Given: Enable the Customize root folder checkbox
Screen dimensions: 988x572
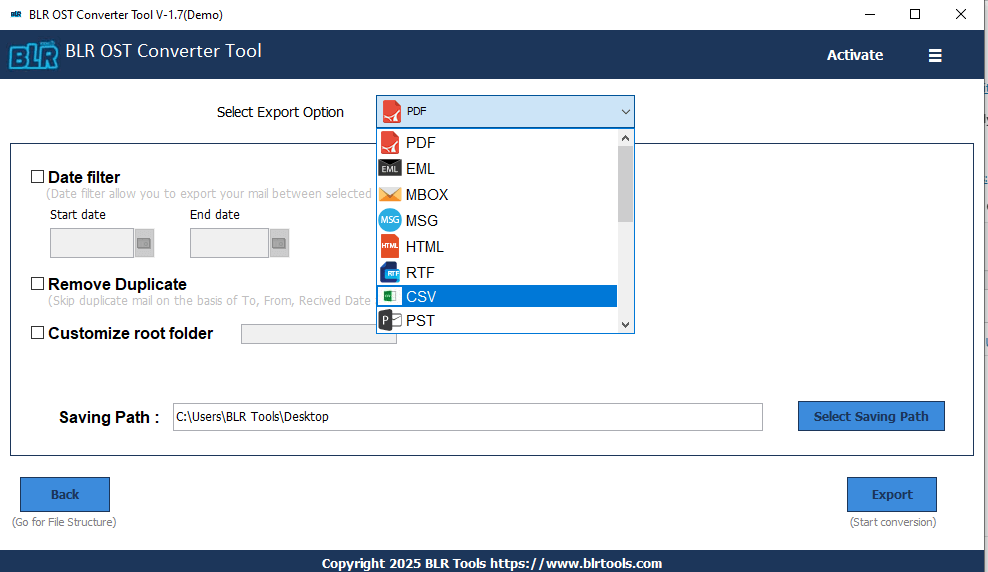Looking at the screenshot, I should [38, 332].
